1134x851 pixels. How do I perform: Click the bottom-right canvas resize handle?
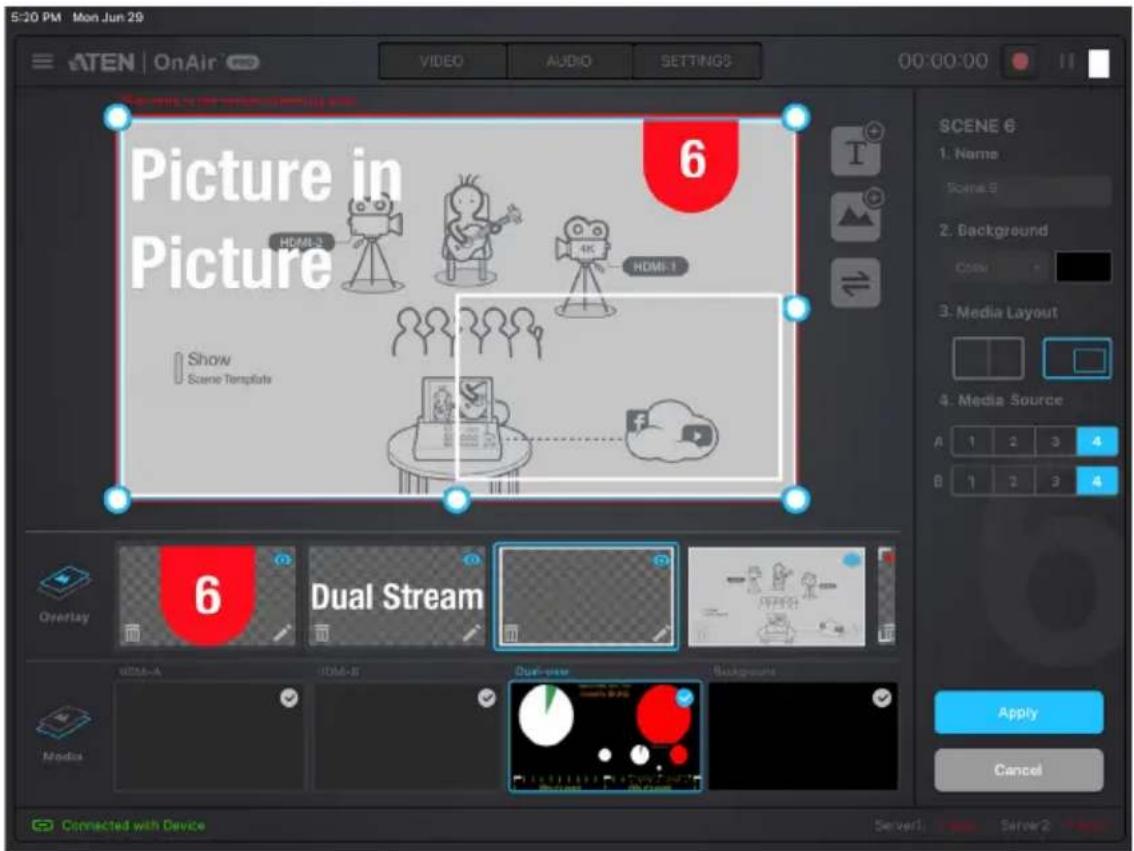click(796, 499)
